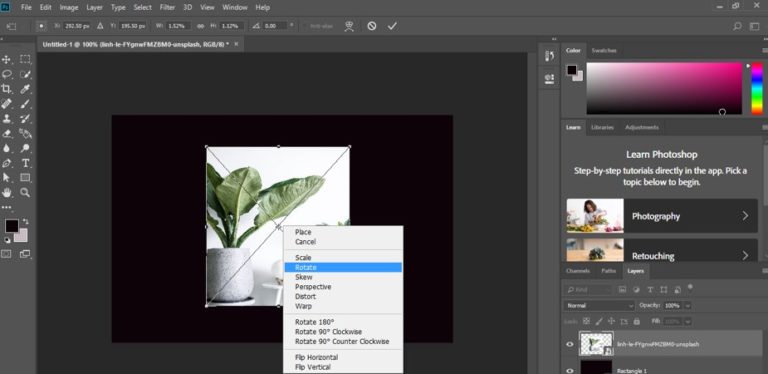This screenshot has height=374, width=768.
Task: Open the Normal blend mode dropdown
Action: (599, 305)
